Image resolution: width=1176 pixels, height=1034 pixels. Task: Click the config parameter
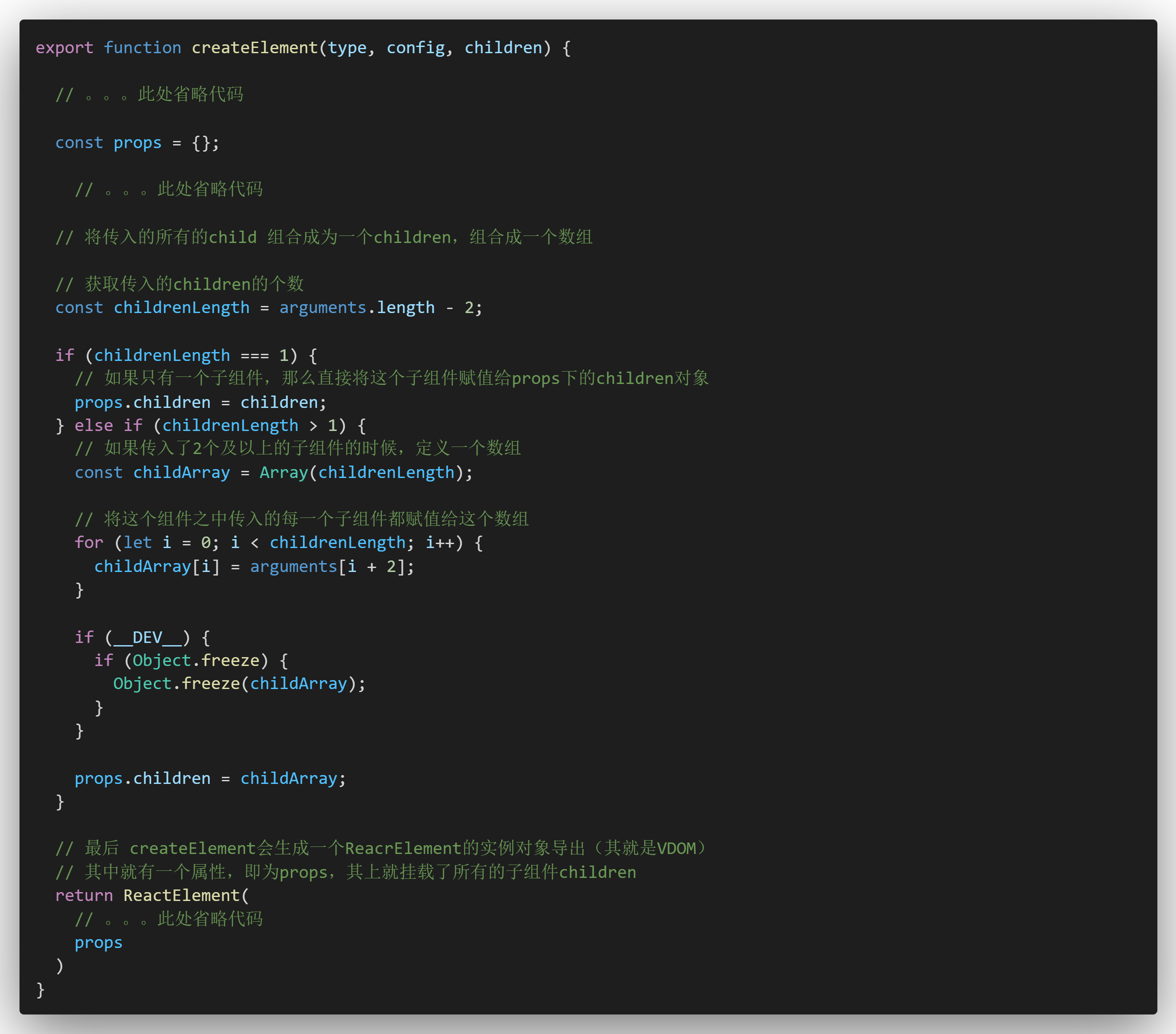tap(416, 48)
